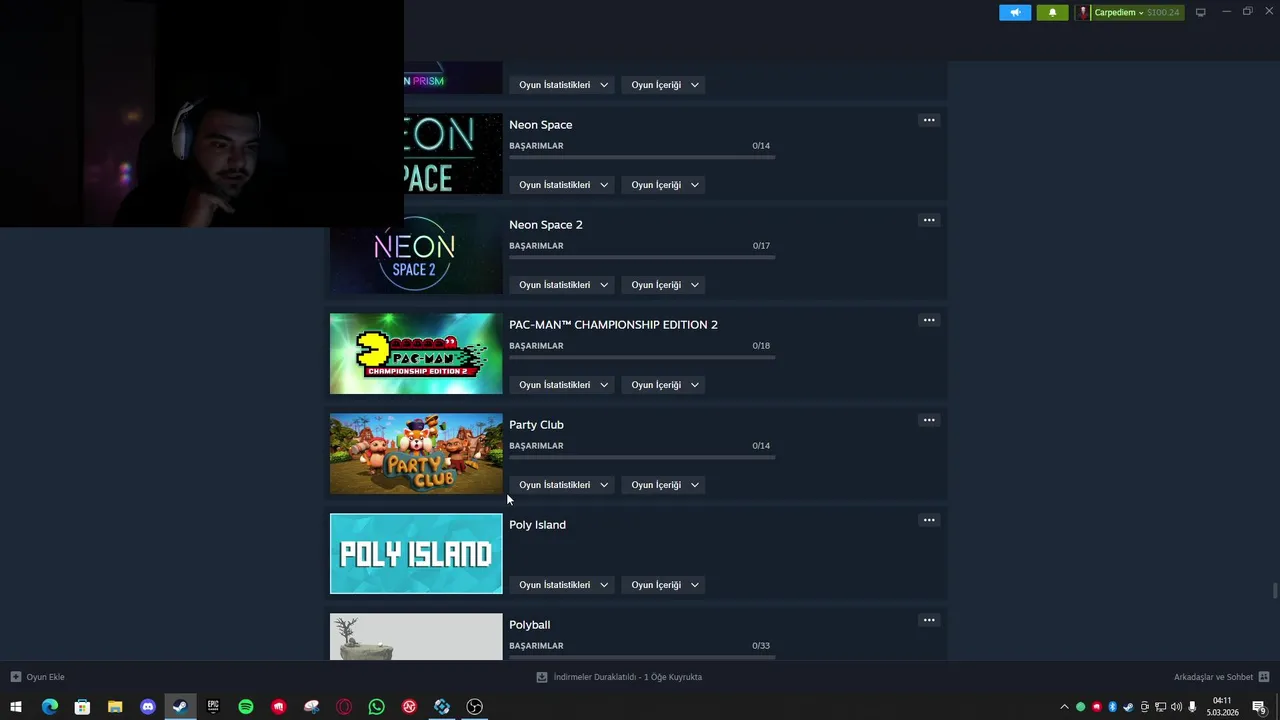
Task: Click the 0/33 achievement count for Polyball
Action: 761,646
